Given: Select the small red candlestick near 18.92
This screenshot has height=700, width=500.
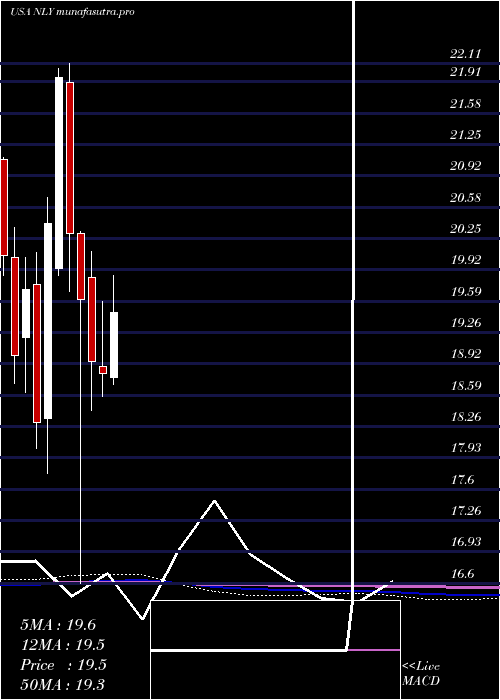Looking at the screenshot, I should tap(103, 370).
